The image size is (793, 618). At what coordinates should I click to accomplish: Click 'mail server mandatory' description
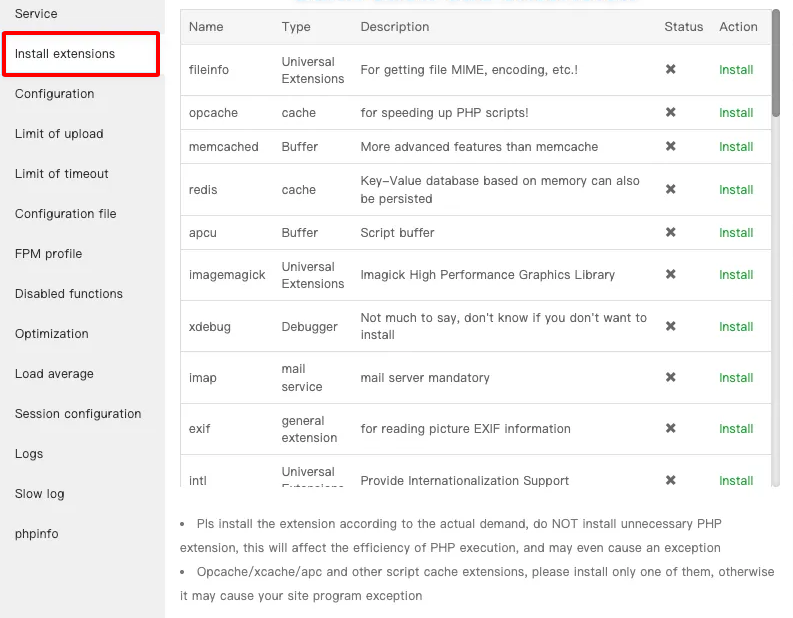[x=425, y=378]
